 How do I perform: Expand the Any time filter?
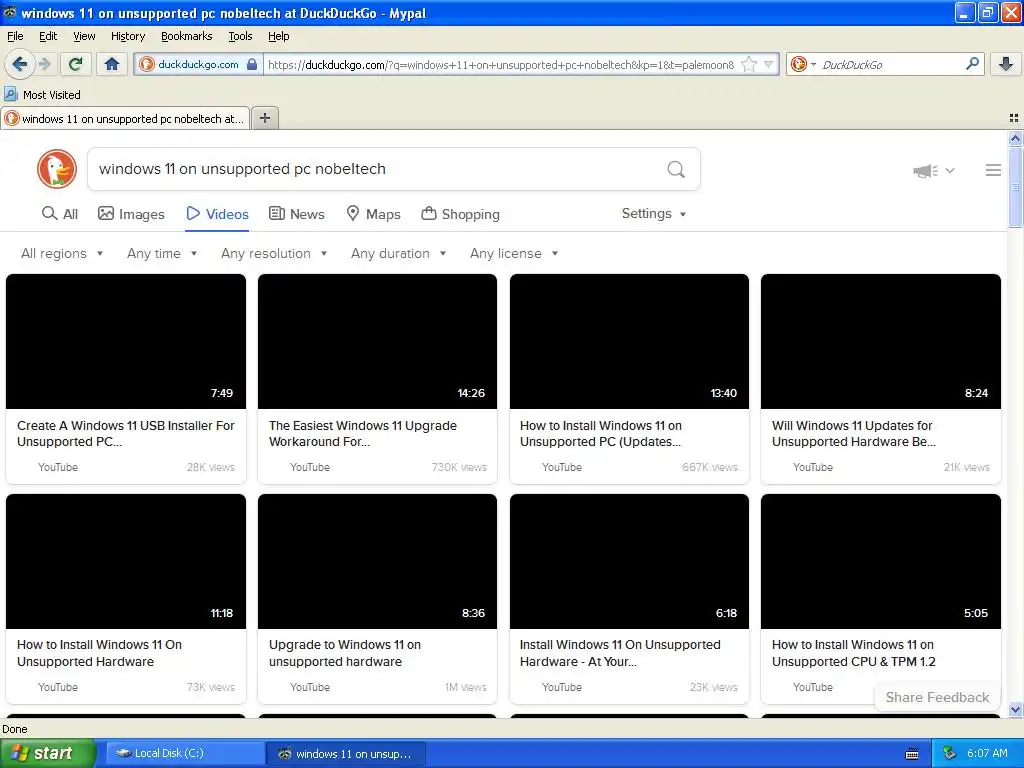(162, 253)
